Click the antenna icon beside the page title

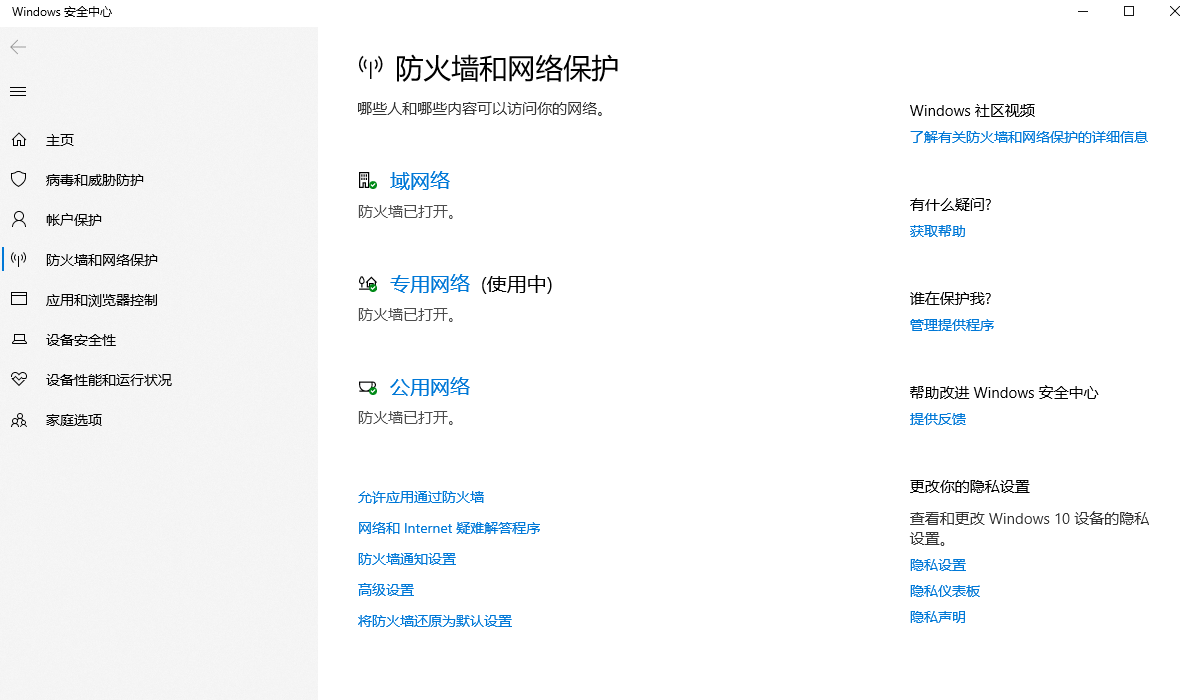pyautogui.click(x=370, y=68)
